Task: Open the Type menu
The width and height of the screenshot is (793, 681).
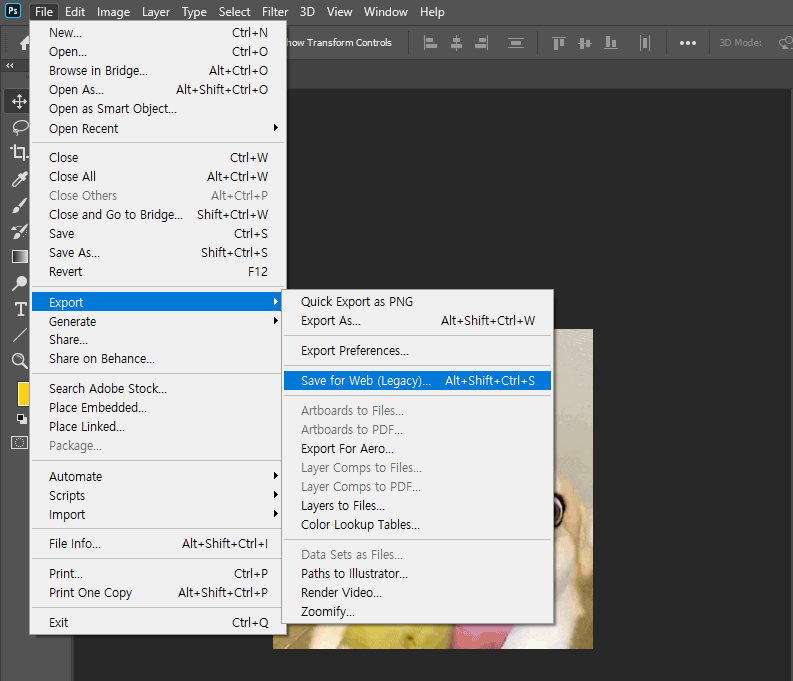Action: tap(194, 12)
